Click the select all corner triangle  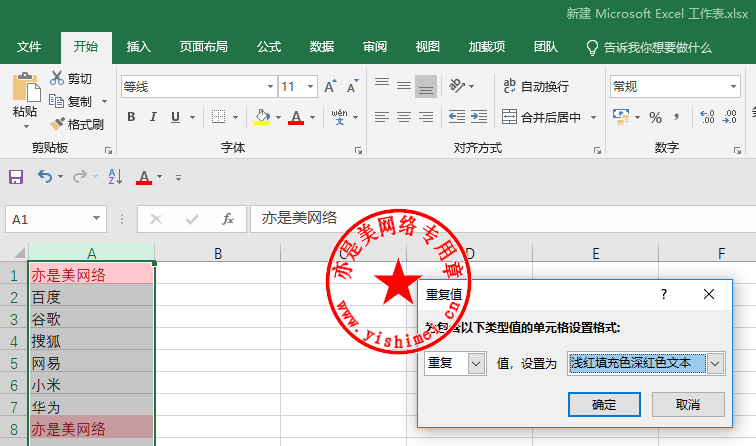click(19, 253)
